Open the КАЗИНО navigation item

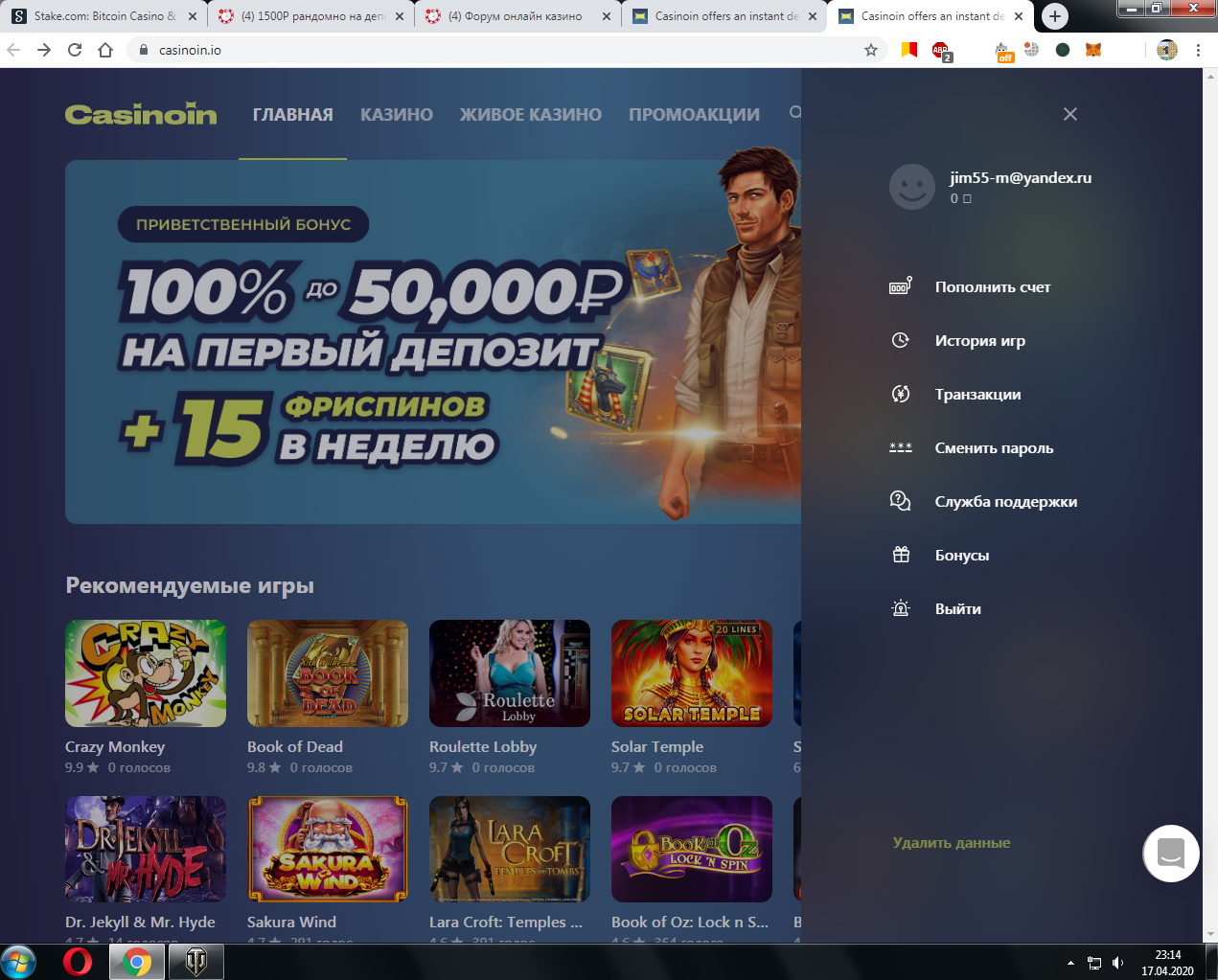(x=397, y=114)
